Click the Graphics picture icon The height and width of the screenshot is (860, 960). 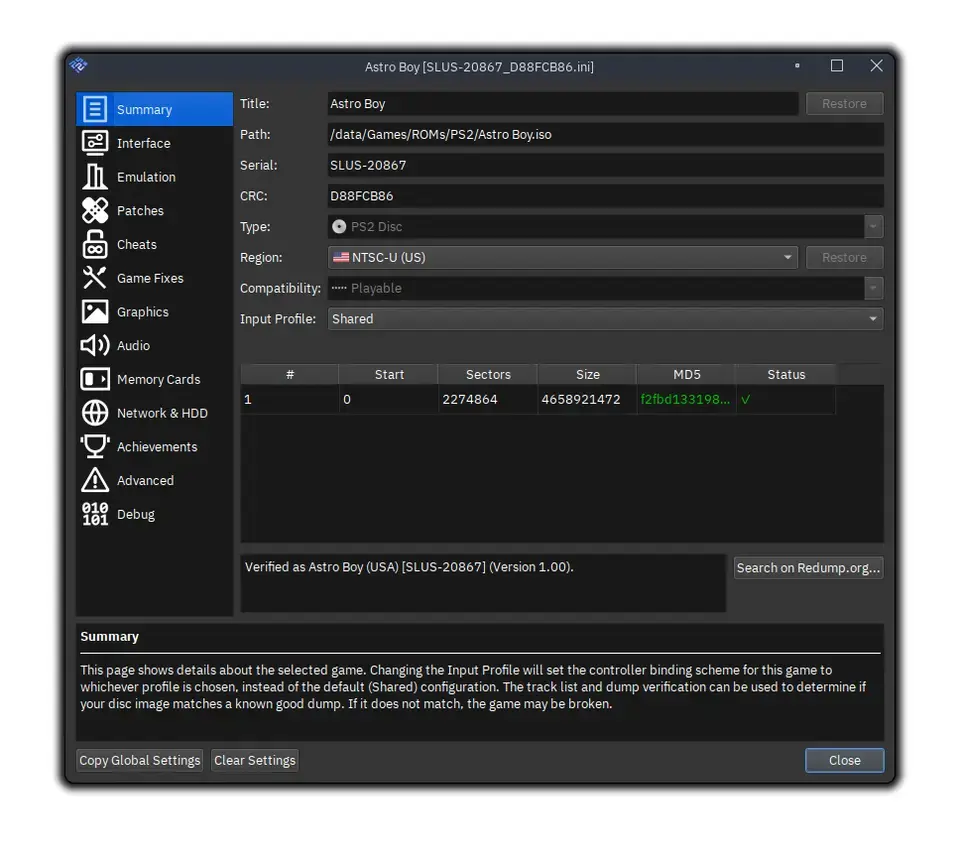(95, 311)
